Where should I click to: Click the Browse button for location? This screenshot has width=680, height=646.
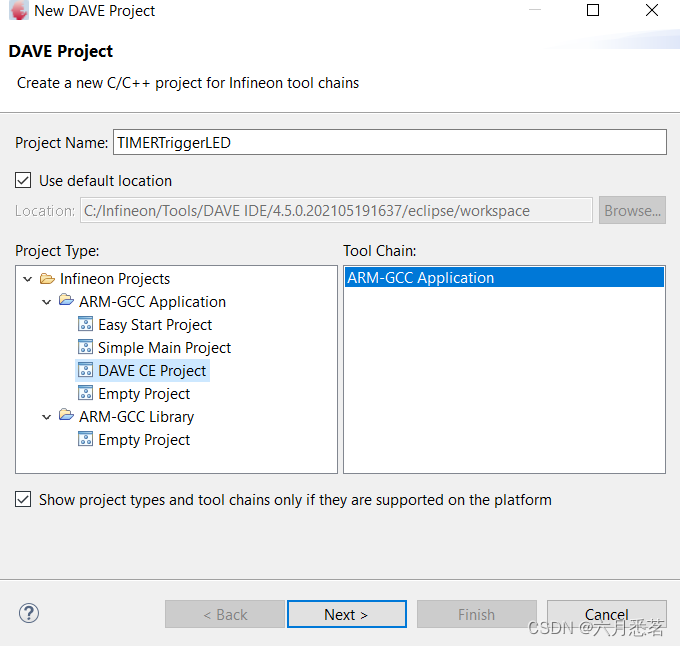click(x=632, y=210)
